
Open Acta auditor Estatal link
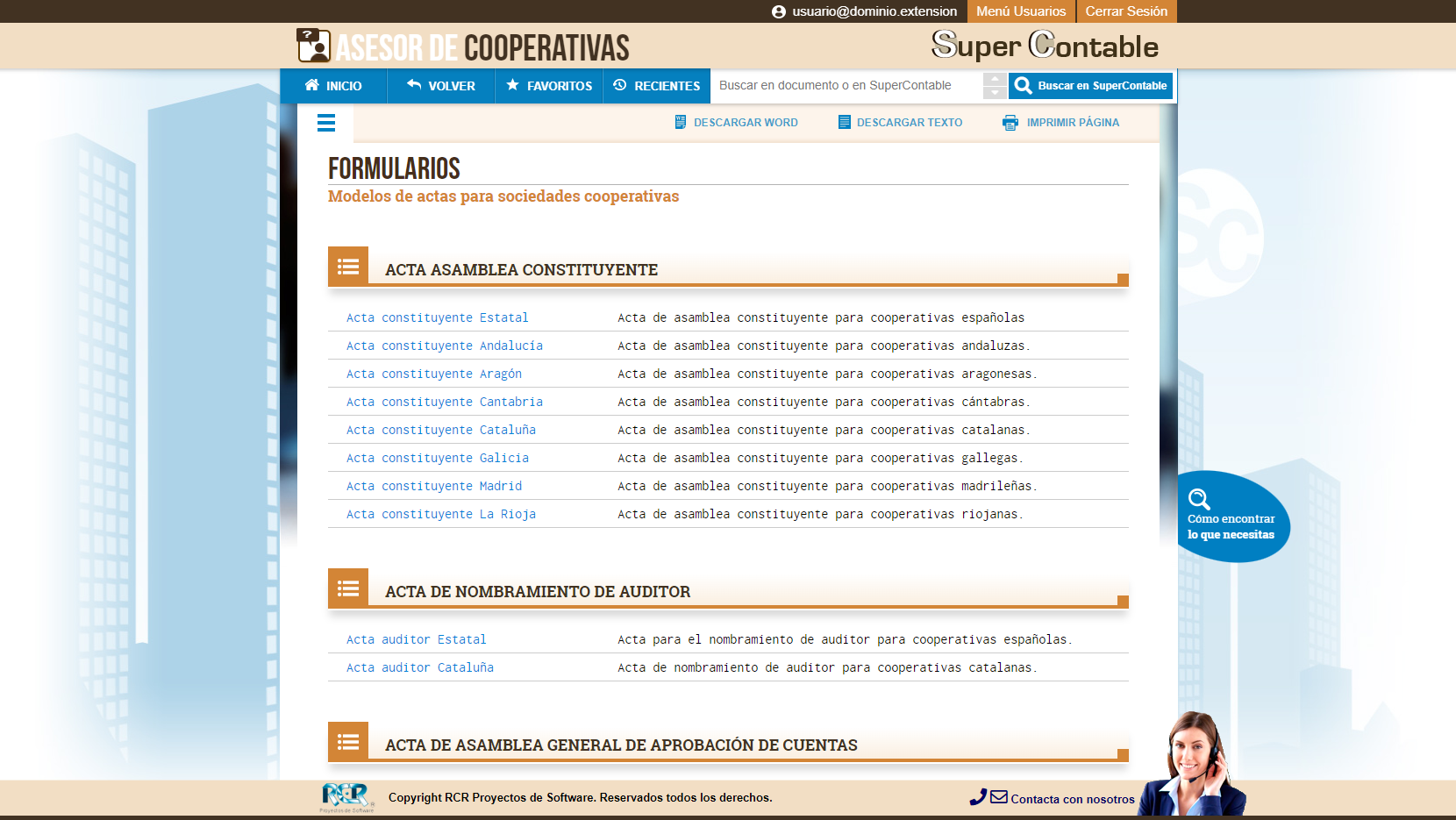(x=416, y=639)
